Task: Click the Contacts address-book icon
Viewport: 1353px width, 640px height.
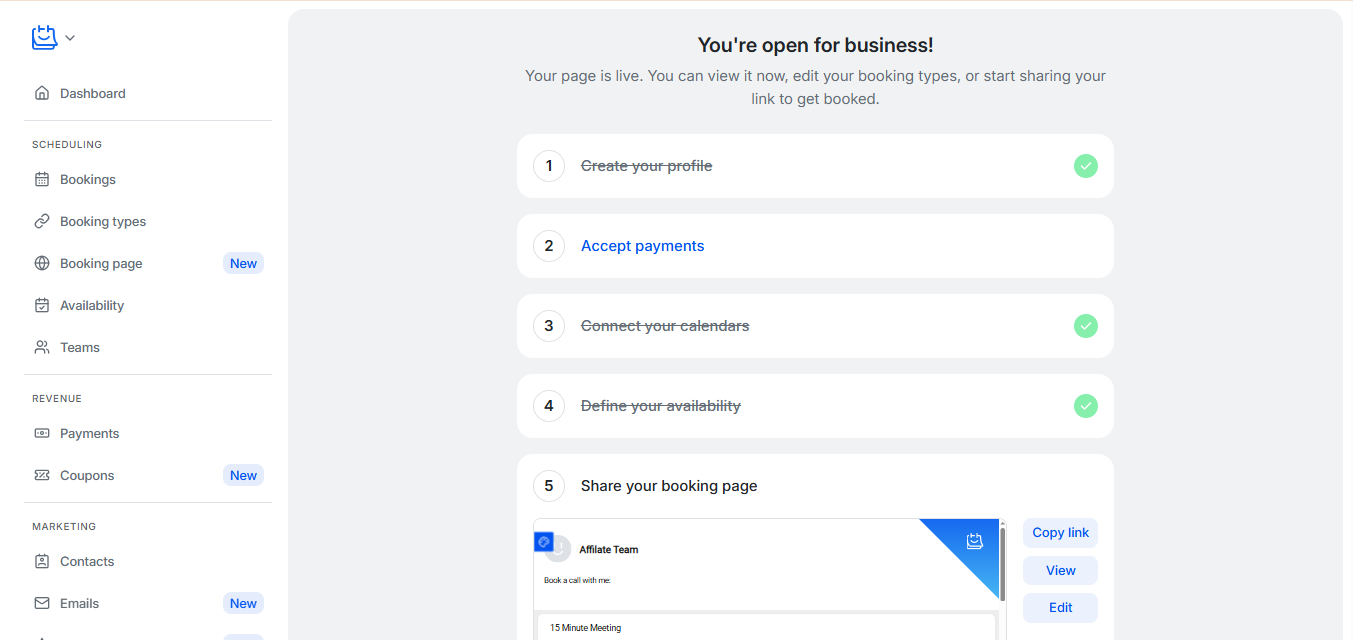Action: tap(42, 561)
